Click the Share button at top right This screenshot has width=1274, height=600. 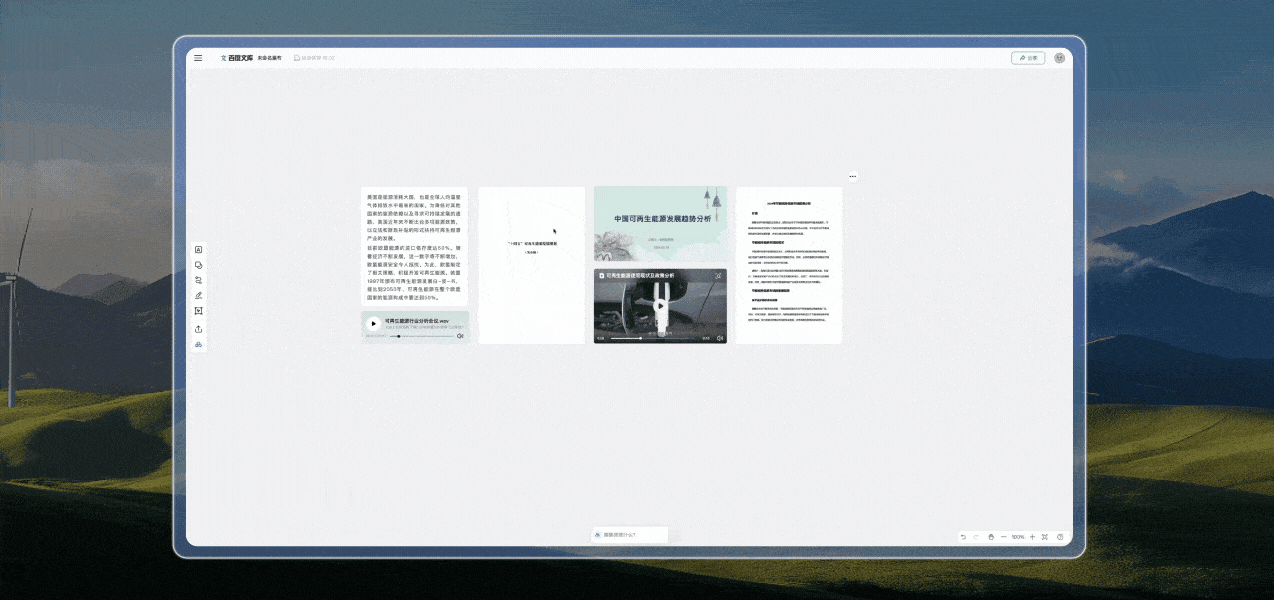point(1028,58)
